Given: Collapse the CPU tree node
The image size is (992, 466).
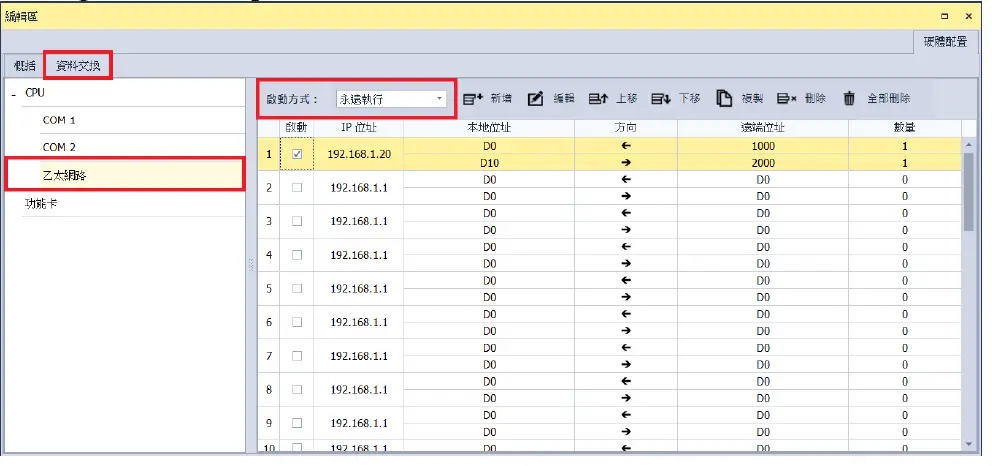Looking at the screenshot, I should pos(13,94).
